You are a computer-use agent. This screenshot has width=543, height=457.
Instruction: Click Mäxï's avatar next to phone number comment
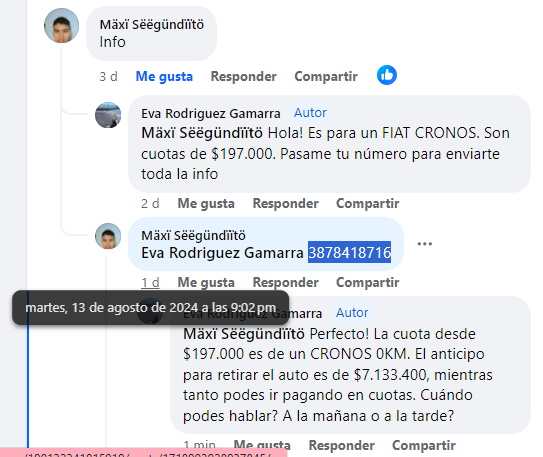point(108,236)
